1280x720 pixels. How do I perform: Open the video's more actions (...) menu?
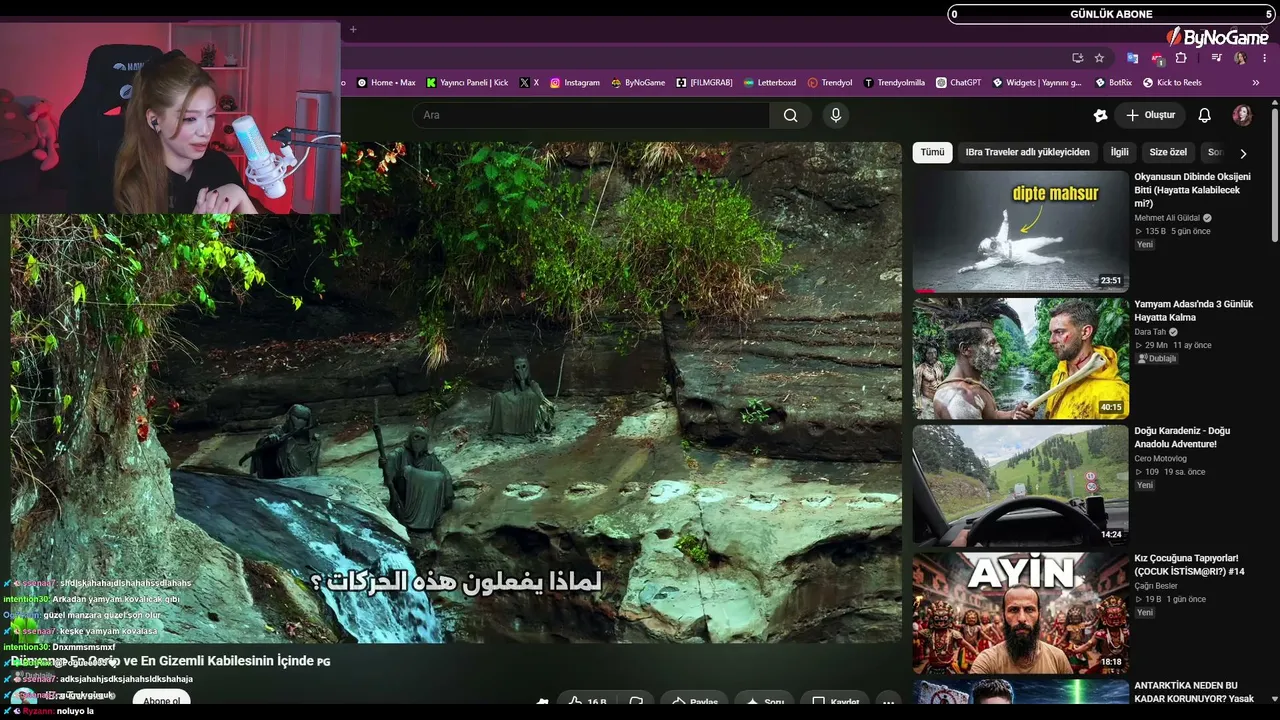[888, 702]
